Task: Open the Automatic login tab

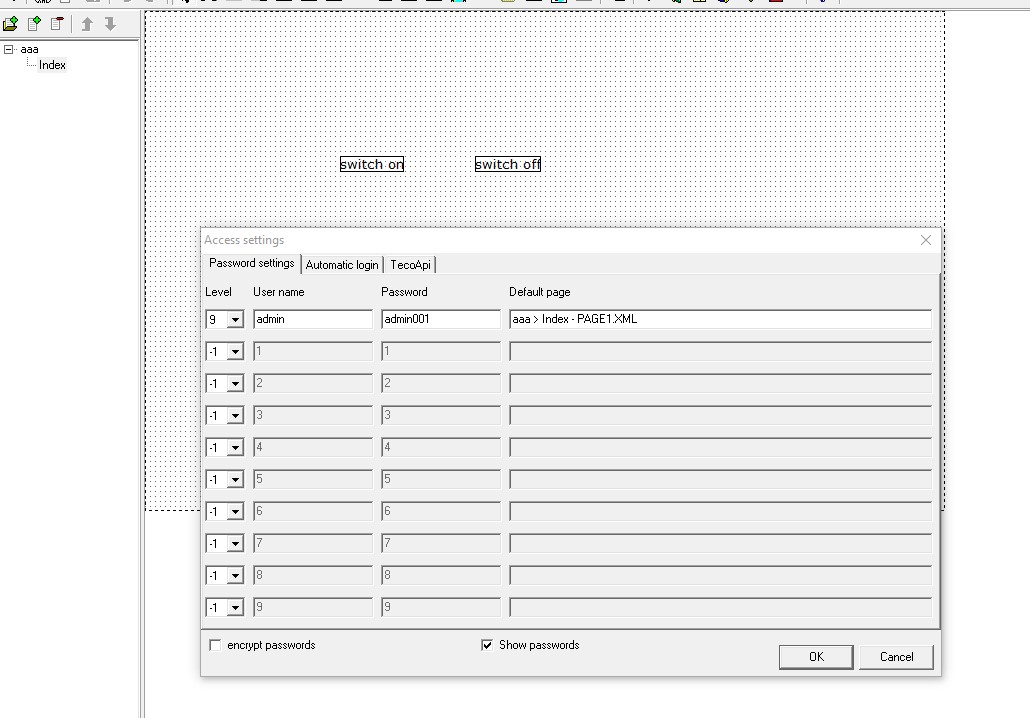Action: point(342,265)
